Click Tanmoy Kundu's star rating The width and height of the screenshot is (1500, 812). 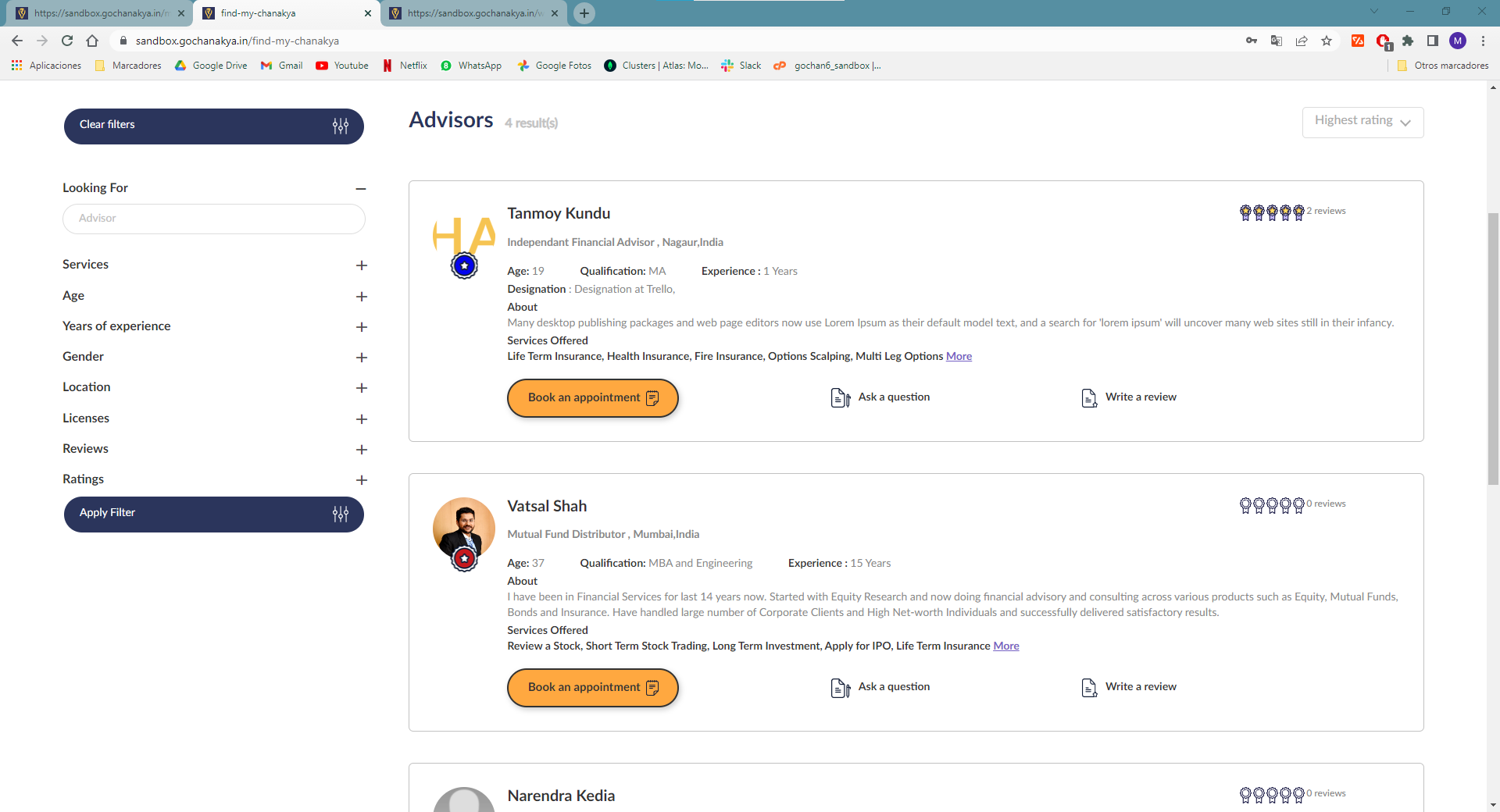pos(1271,212)
